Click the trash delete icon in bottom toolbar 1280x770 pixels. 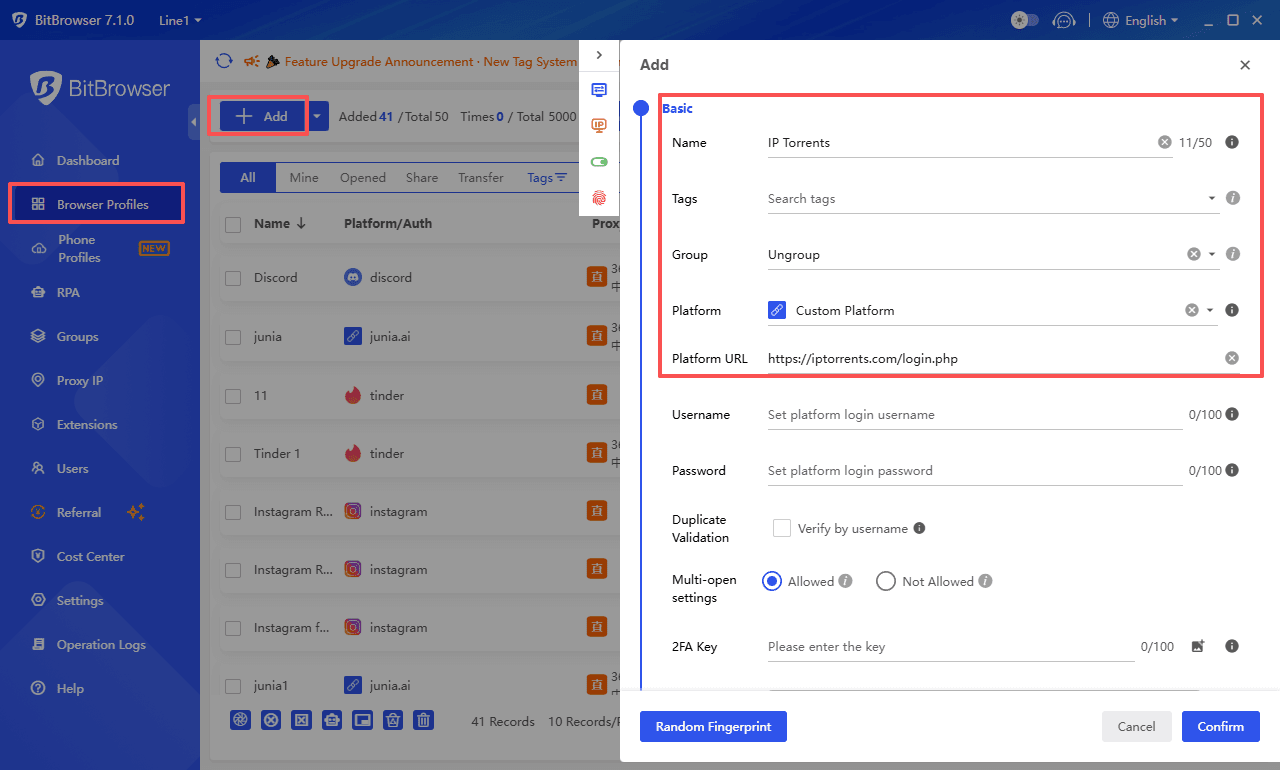pyautogui.click(x=423, y=719)
